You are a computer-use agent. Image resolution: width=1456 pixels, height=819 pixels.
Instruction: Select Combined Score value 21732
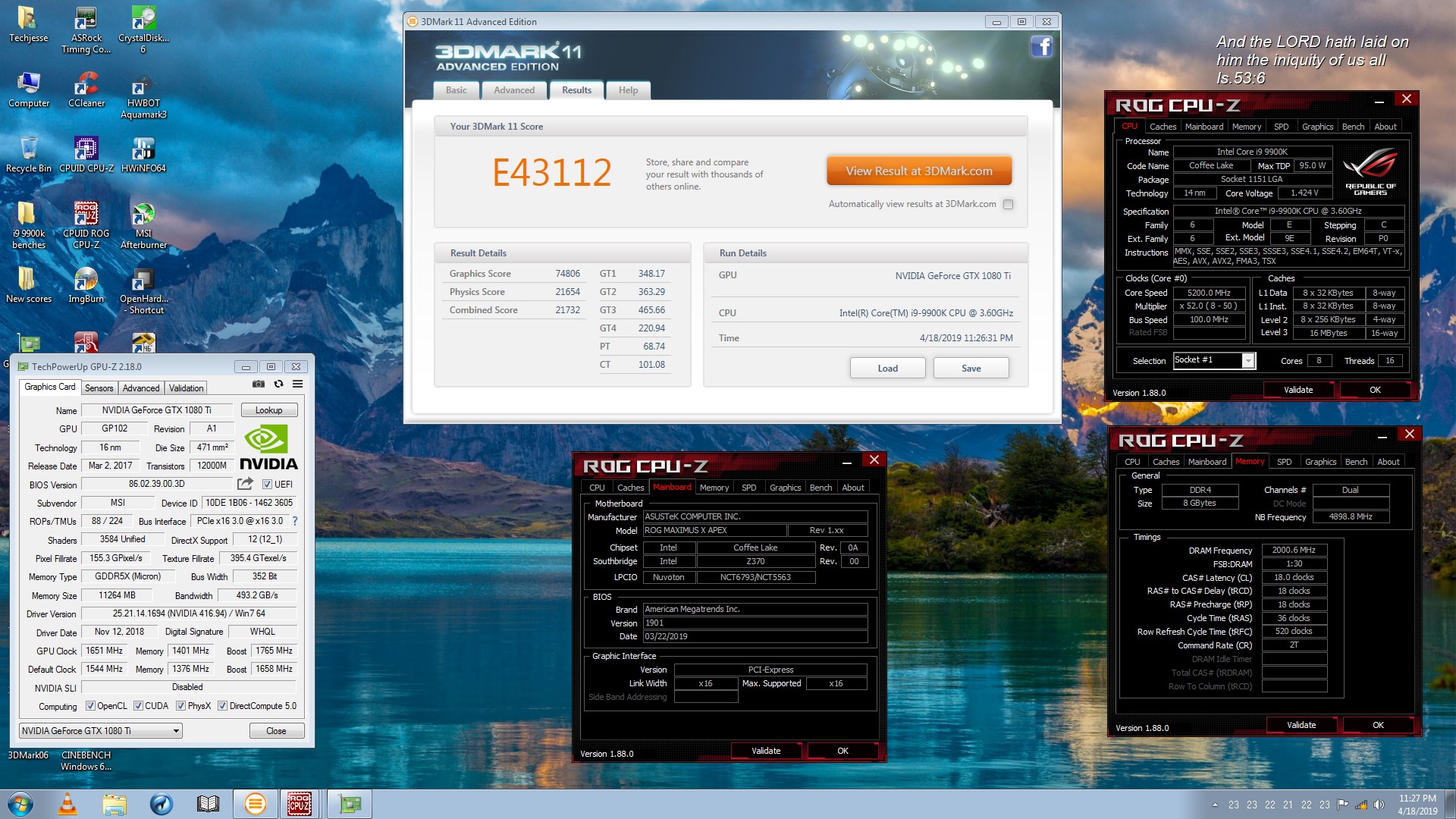point(567,310)
